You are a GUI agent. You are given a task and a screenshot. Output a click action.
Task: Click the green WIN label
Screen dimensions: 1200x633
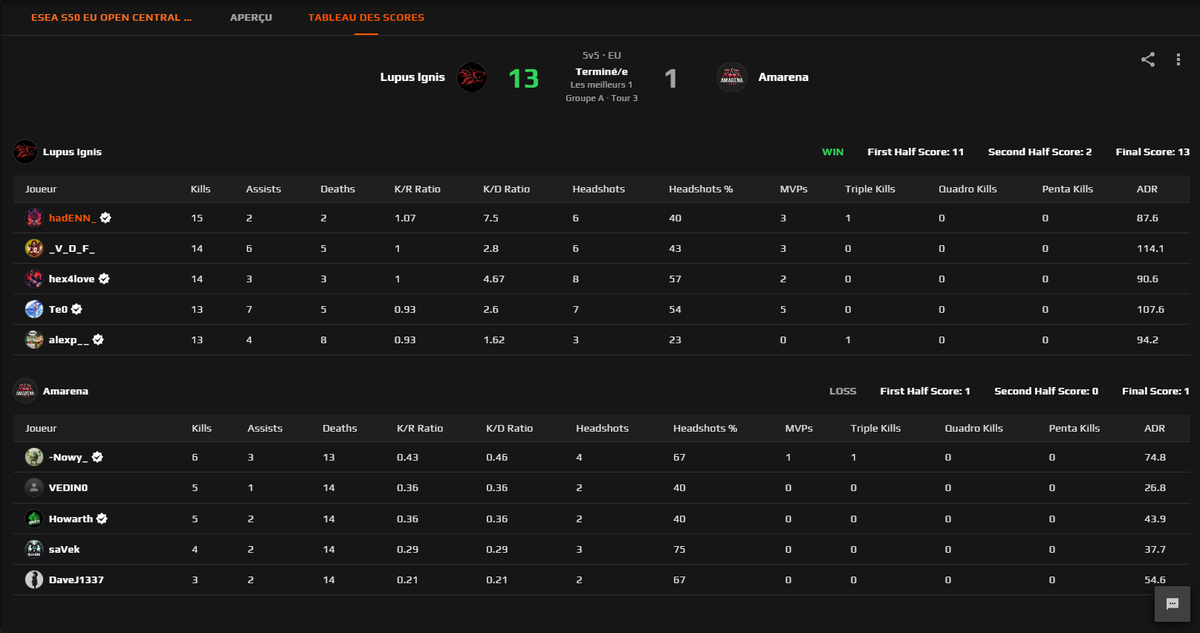pyautogui.click(x=833, y=152)
